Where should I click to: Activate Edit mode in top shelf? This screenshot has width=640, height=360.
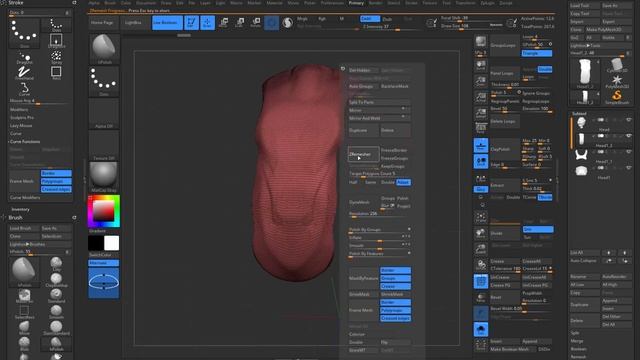tap(191, 22)
